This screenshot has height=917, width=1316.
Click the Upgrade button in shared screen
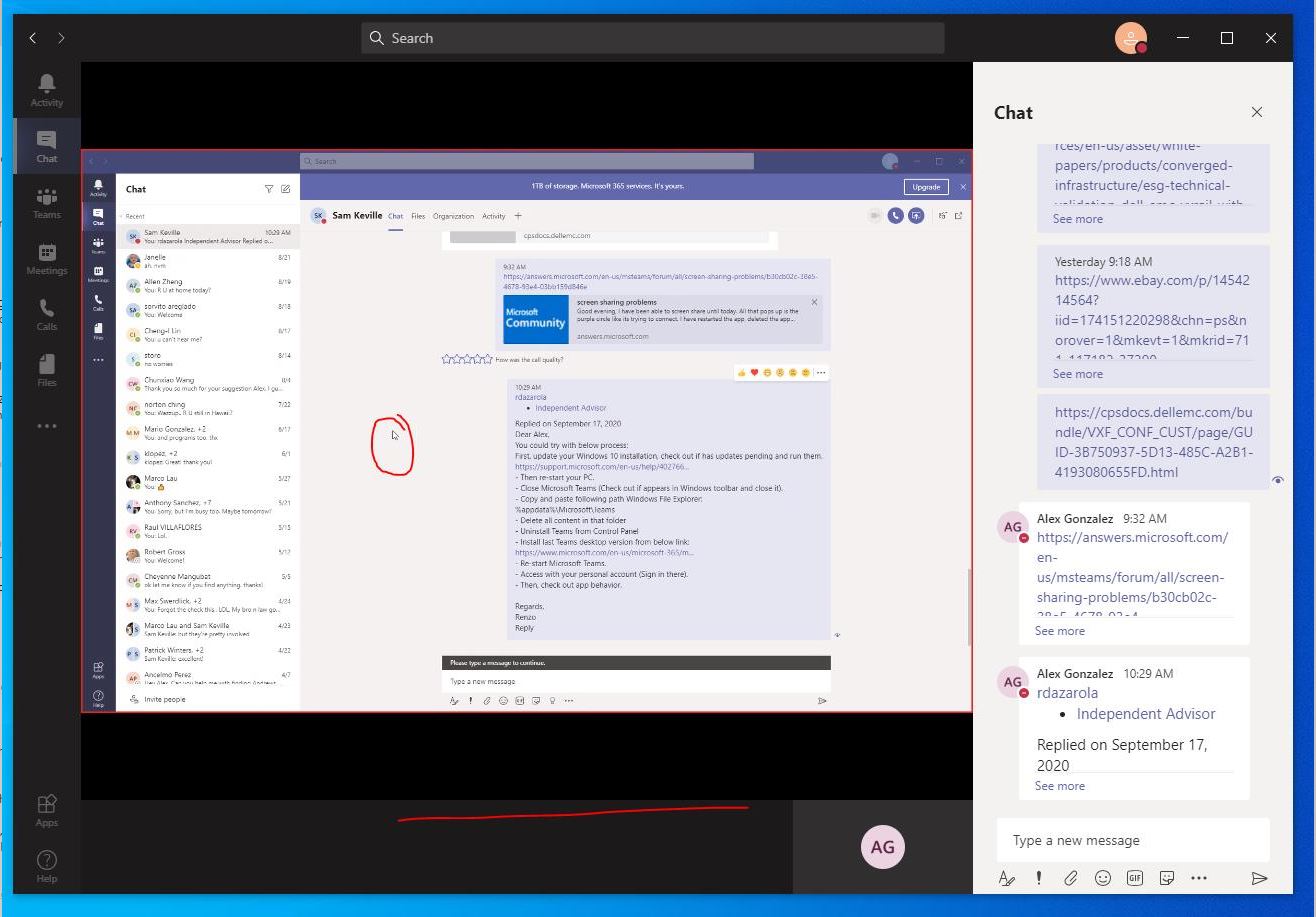(x=926, y=187)
